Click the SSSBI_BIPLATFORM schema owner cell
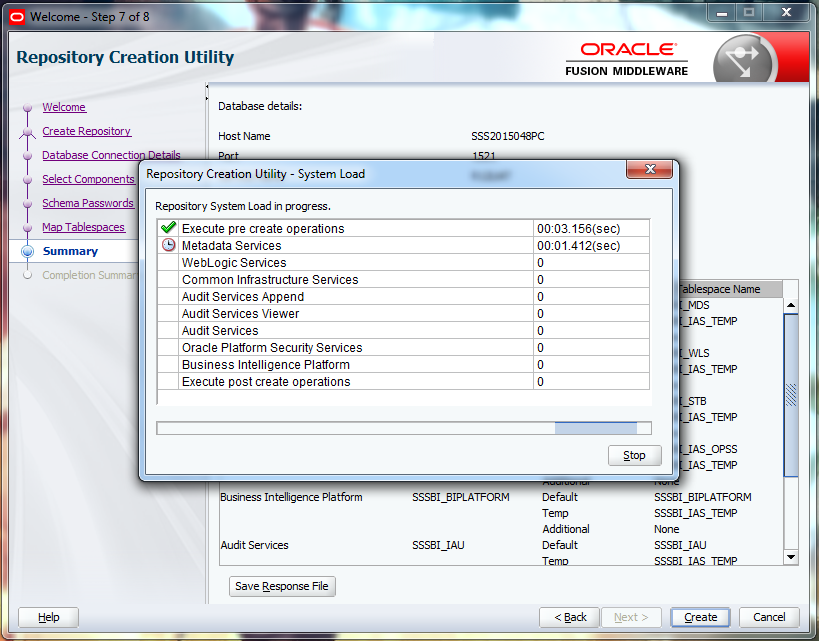This screenshot has width=819, height=641. tap(460, 497)
